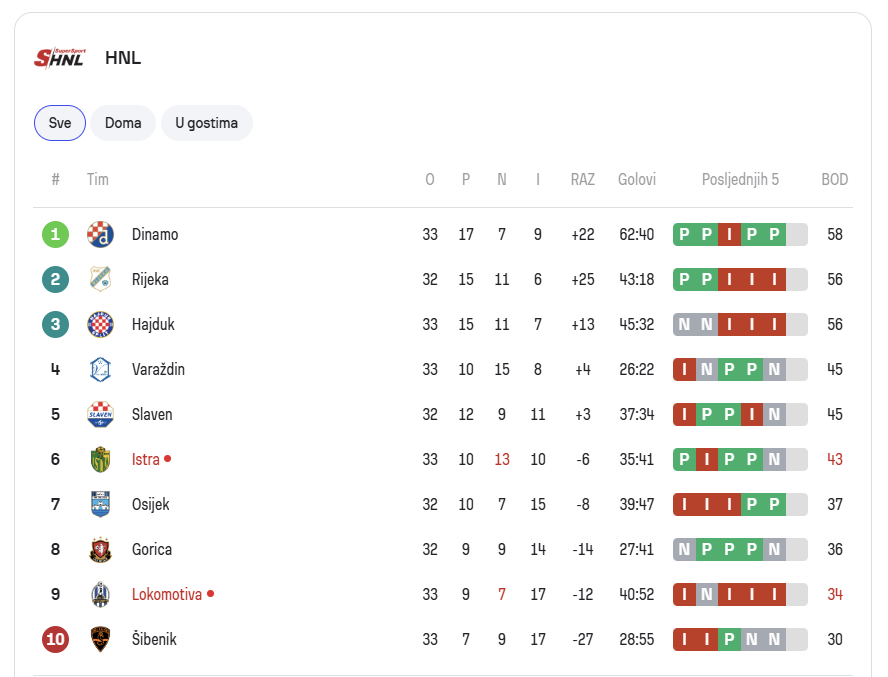Click the Gorica club crest
This screenshot has width=888, height=677.
100,550
